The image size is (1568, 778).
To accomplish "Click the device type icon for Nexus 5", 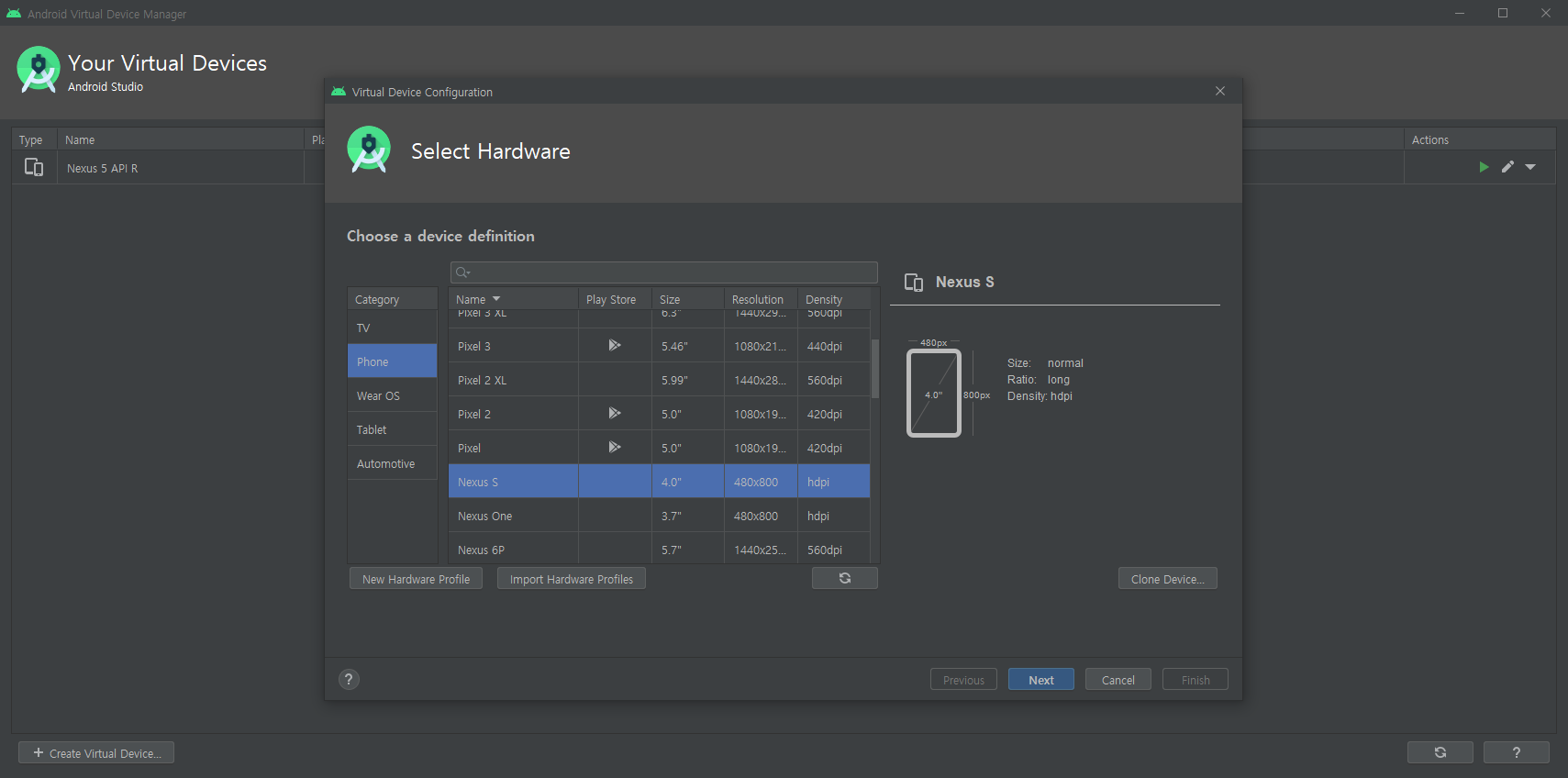I will point(34,167).
